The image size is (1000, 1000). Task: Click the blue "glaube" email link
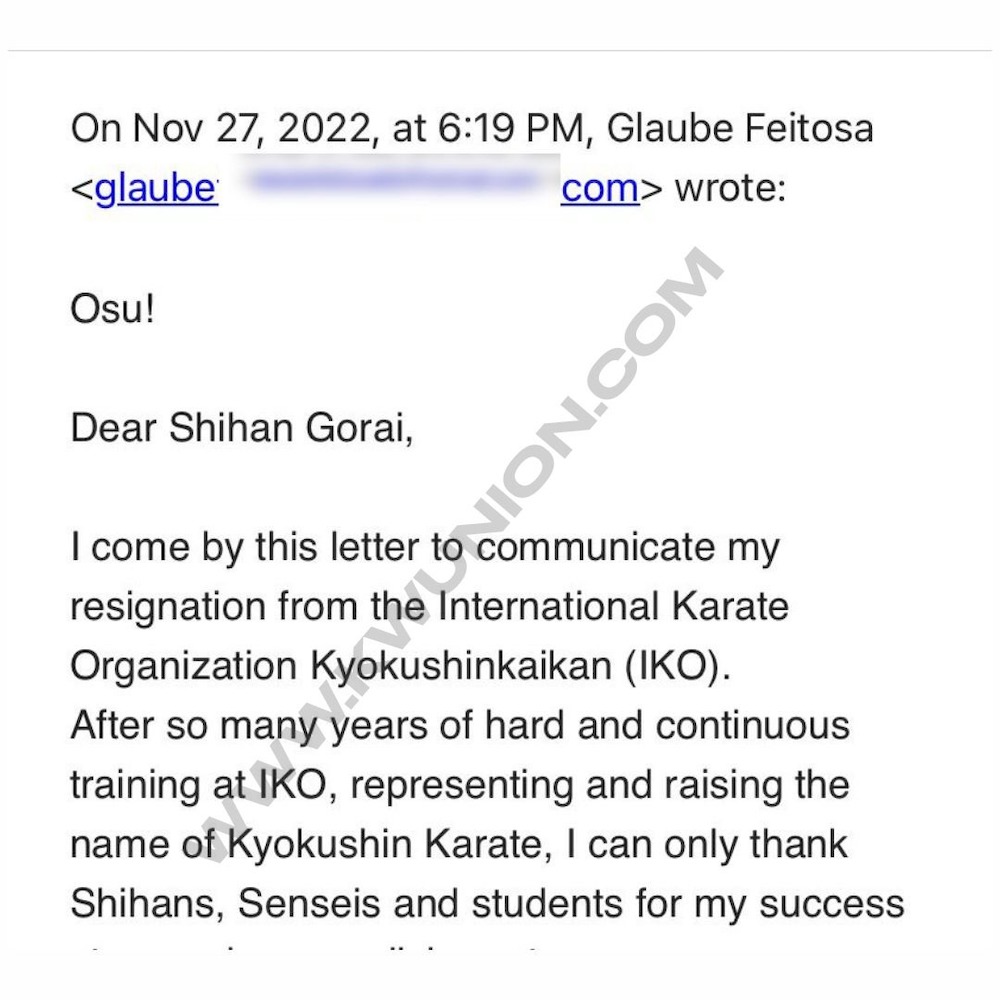click(156, 188)
